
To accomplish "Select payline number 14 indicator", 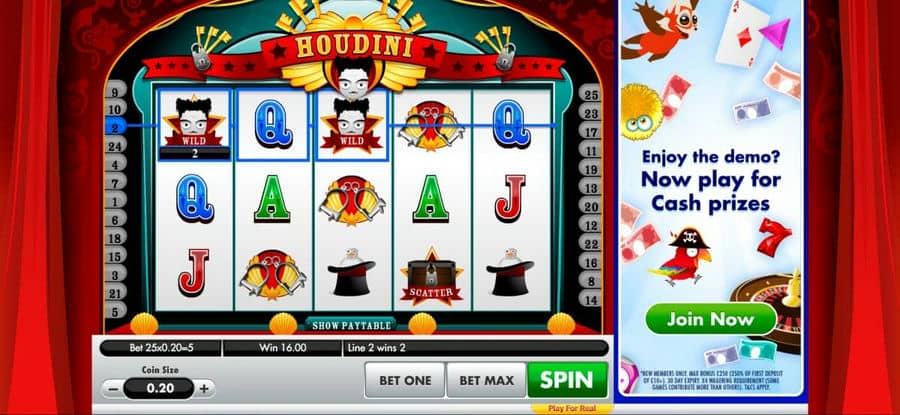I will click(591, 298).
